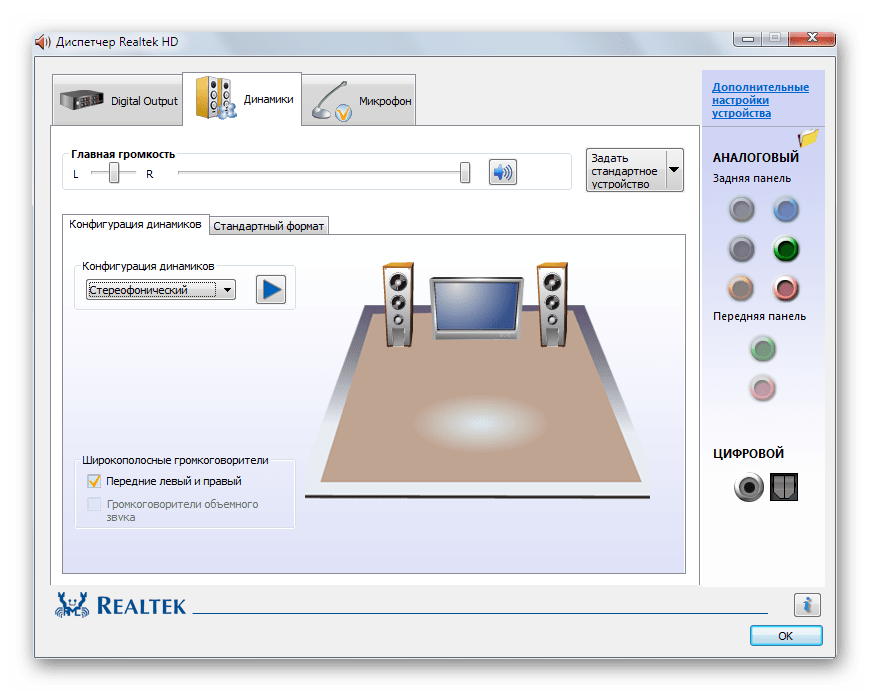Expand 'Задать стандартное устройство' dropdown arrow
This screenshot has width=870, height=692.
tap(674, 170)
